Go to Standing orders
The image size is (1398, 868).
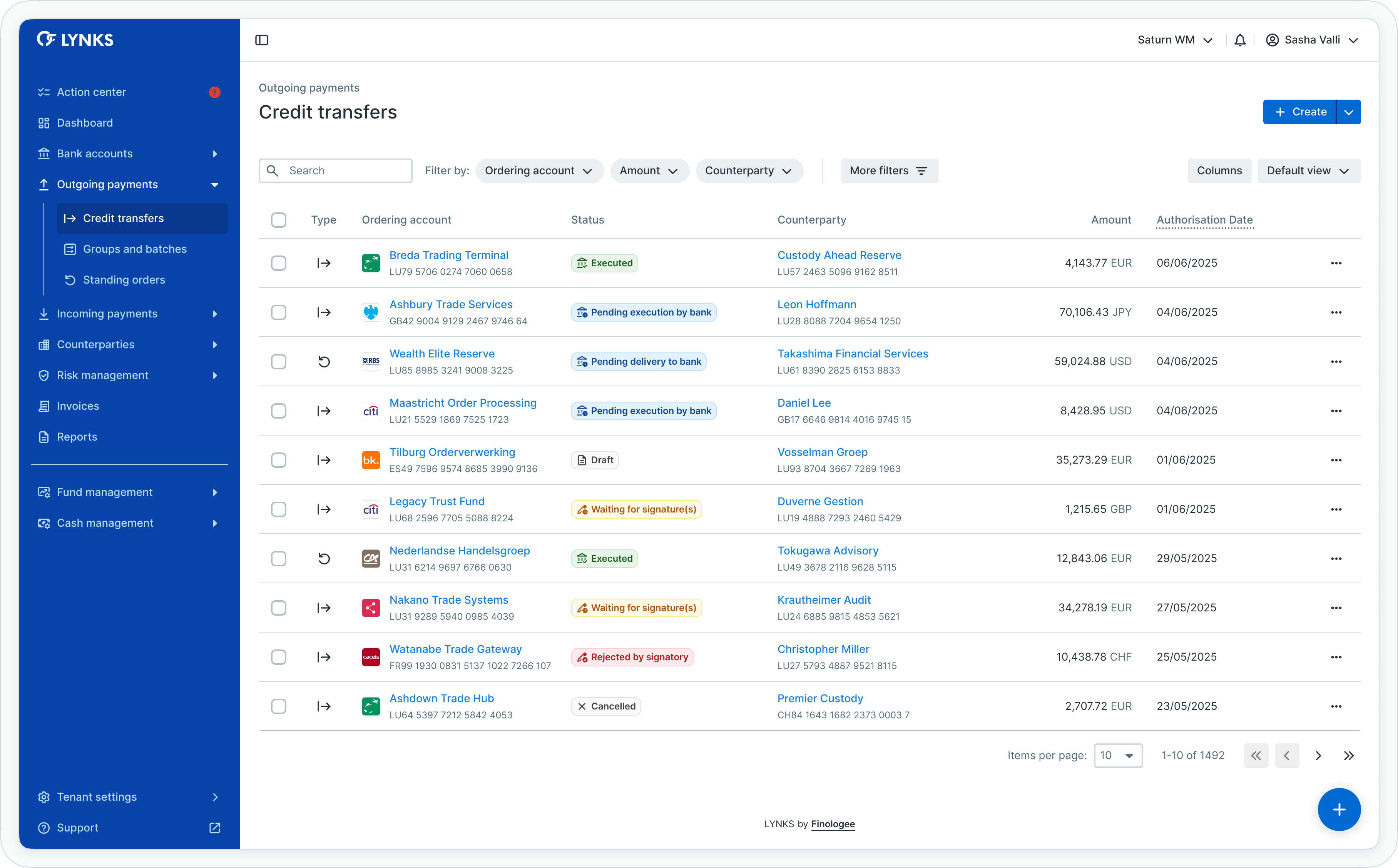pyautogui.click(x=124, y=280)
